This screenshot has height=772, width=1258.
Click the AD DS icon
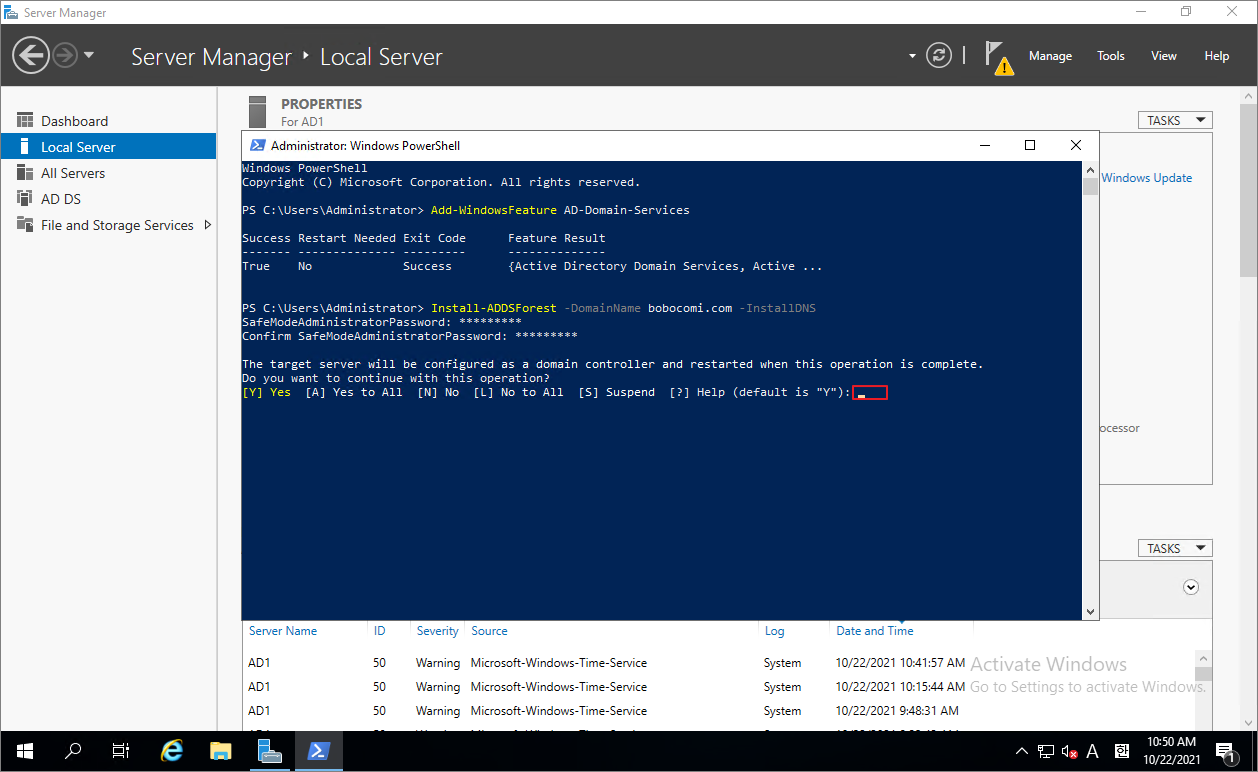(x=25, y=198)
